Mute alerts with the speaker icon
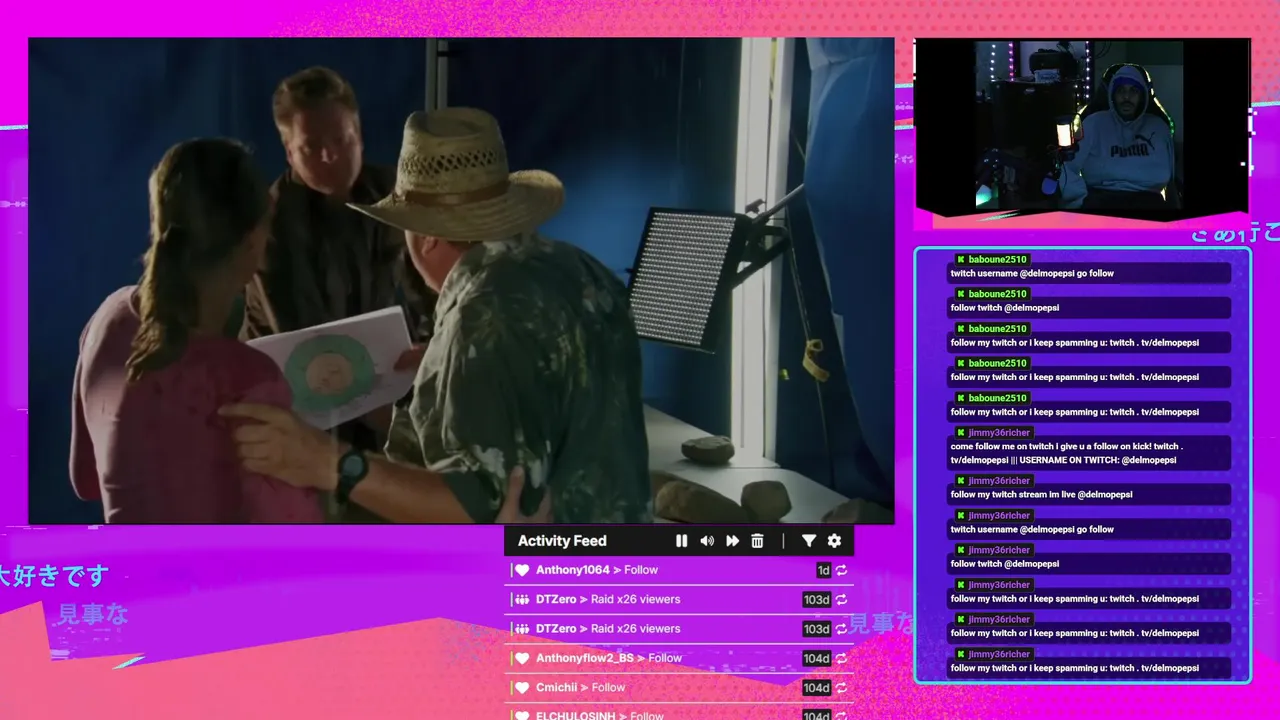Image resolution: width=1280 pixels, height=720 pixels. 707,541
